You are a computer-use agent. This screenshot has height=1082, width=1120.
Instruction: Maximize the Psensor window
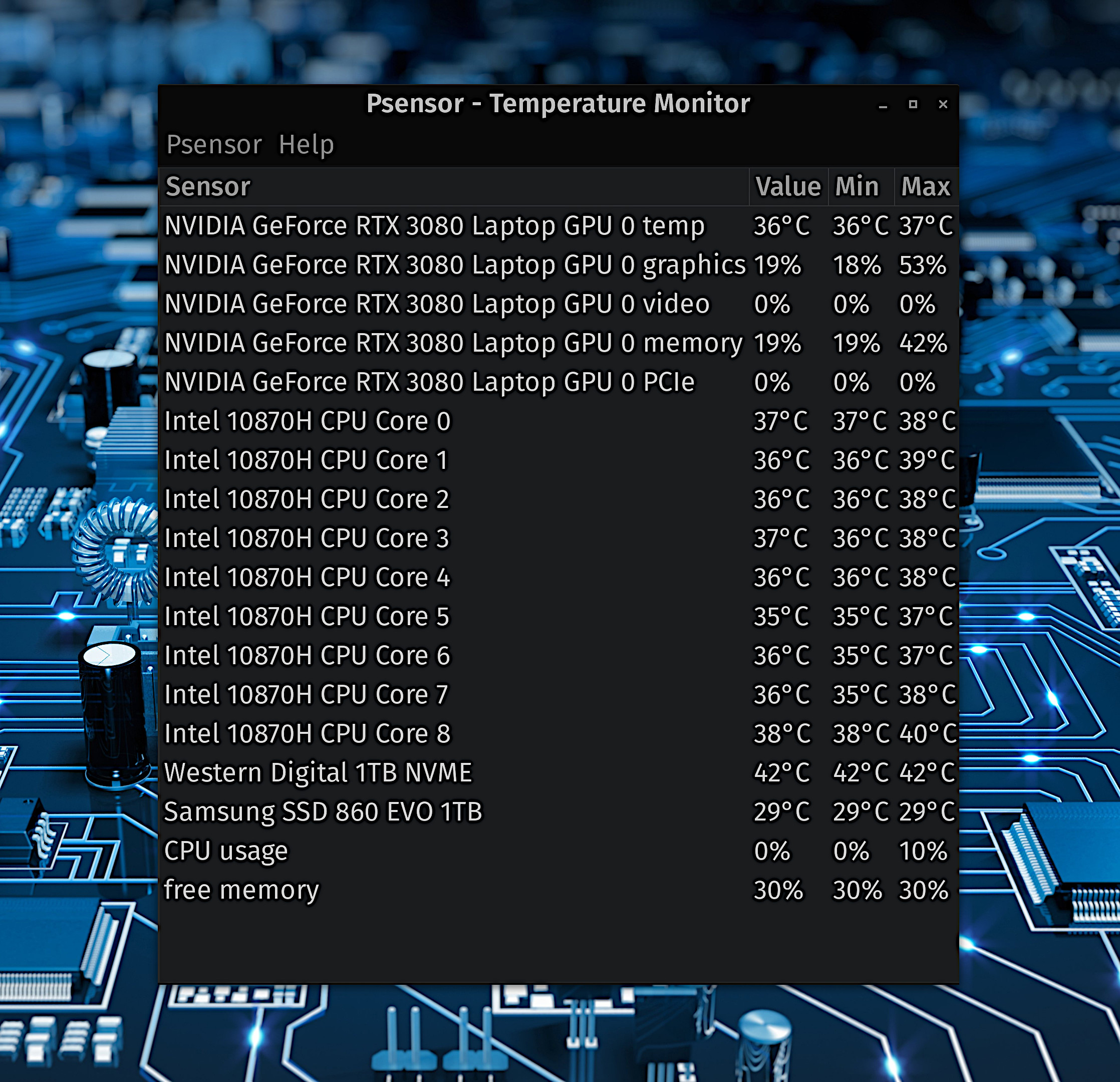pos(913,105)
